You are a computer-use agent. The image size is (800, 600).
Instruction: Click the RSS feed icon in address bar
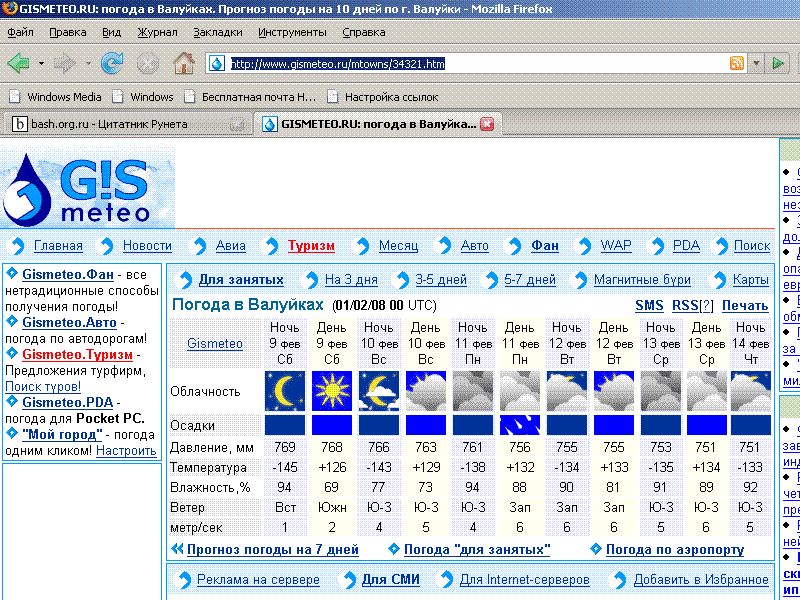click(x=737, y=63)
